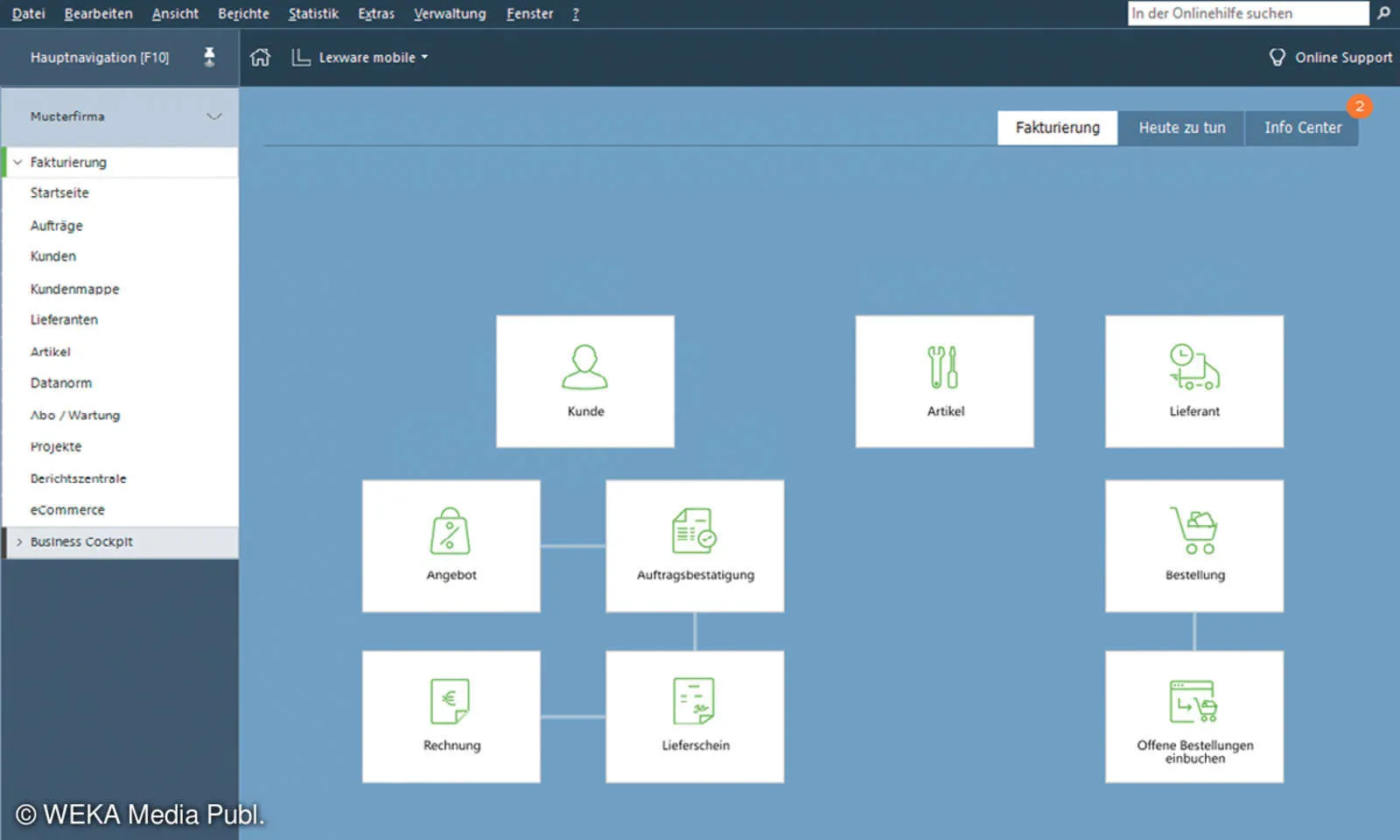Click the Online Support link
Screen dimensions: 1400x840
[x=1332, y=58]
